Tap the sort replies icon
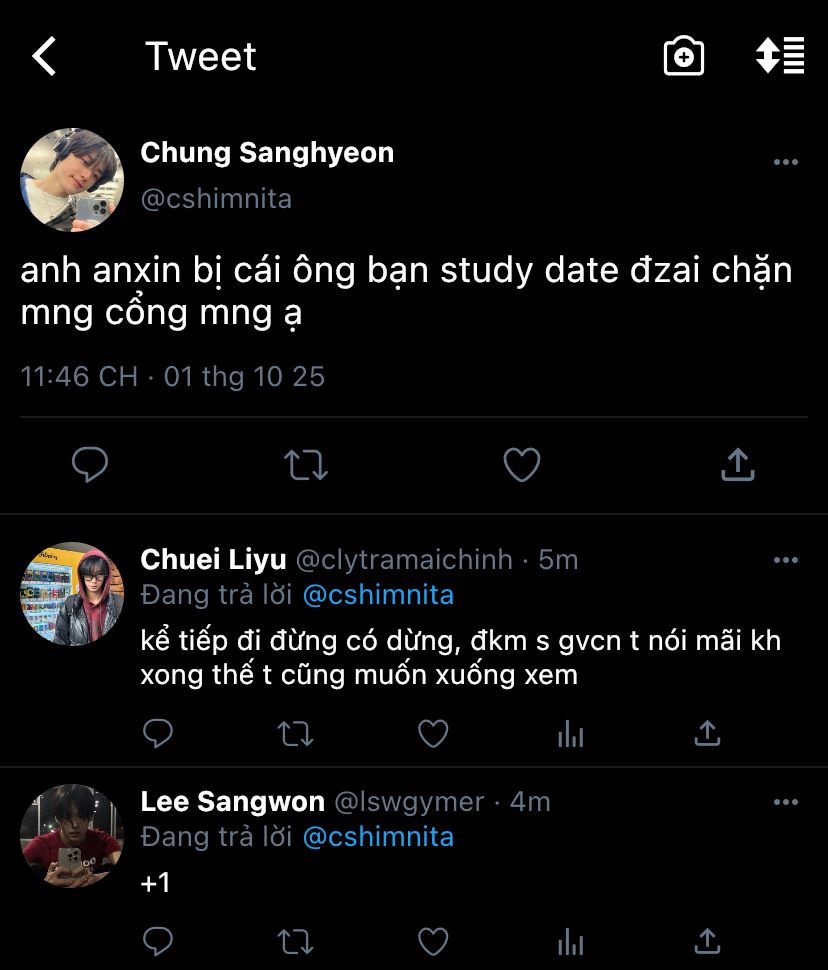Viewport: 828px width, 970px height. tap(780, 56)
